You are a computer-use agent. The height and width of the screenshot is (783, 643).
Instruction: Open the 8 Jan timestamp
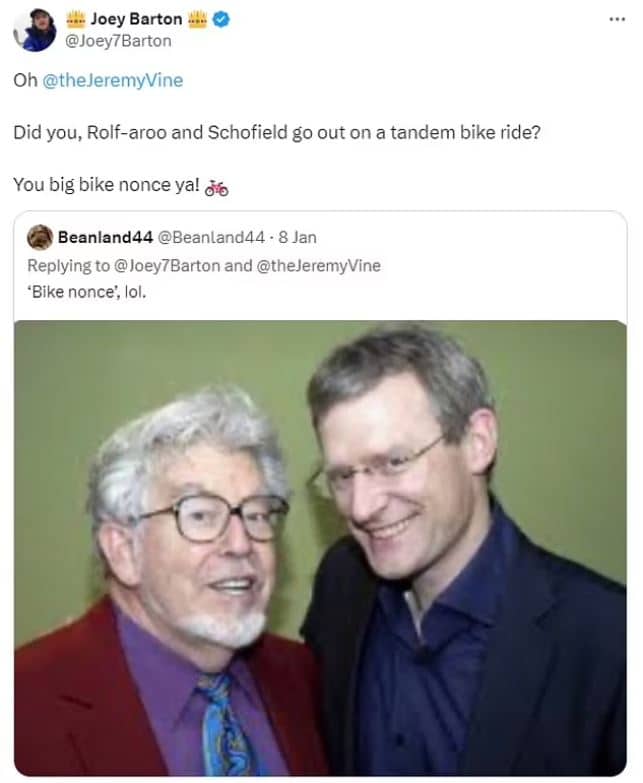tap(298, 237)
